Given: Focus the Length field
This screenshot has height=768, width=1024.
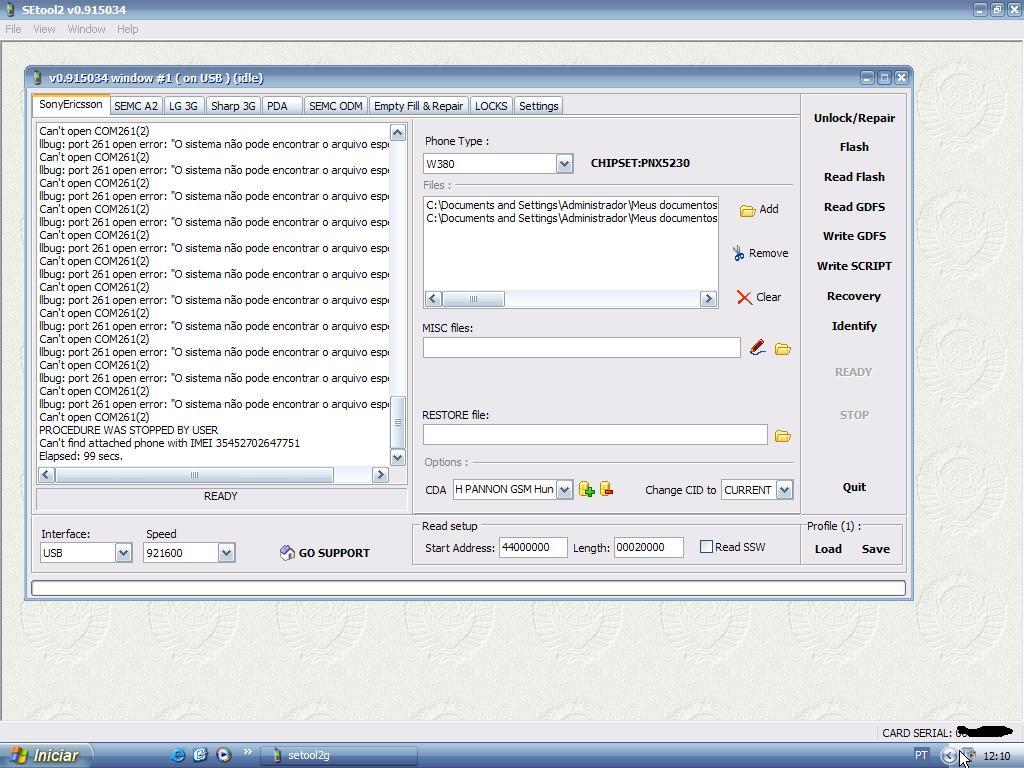Looking at the screenshot, I should (x=648, y=547).
